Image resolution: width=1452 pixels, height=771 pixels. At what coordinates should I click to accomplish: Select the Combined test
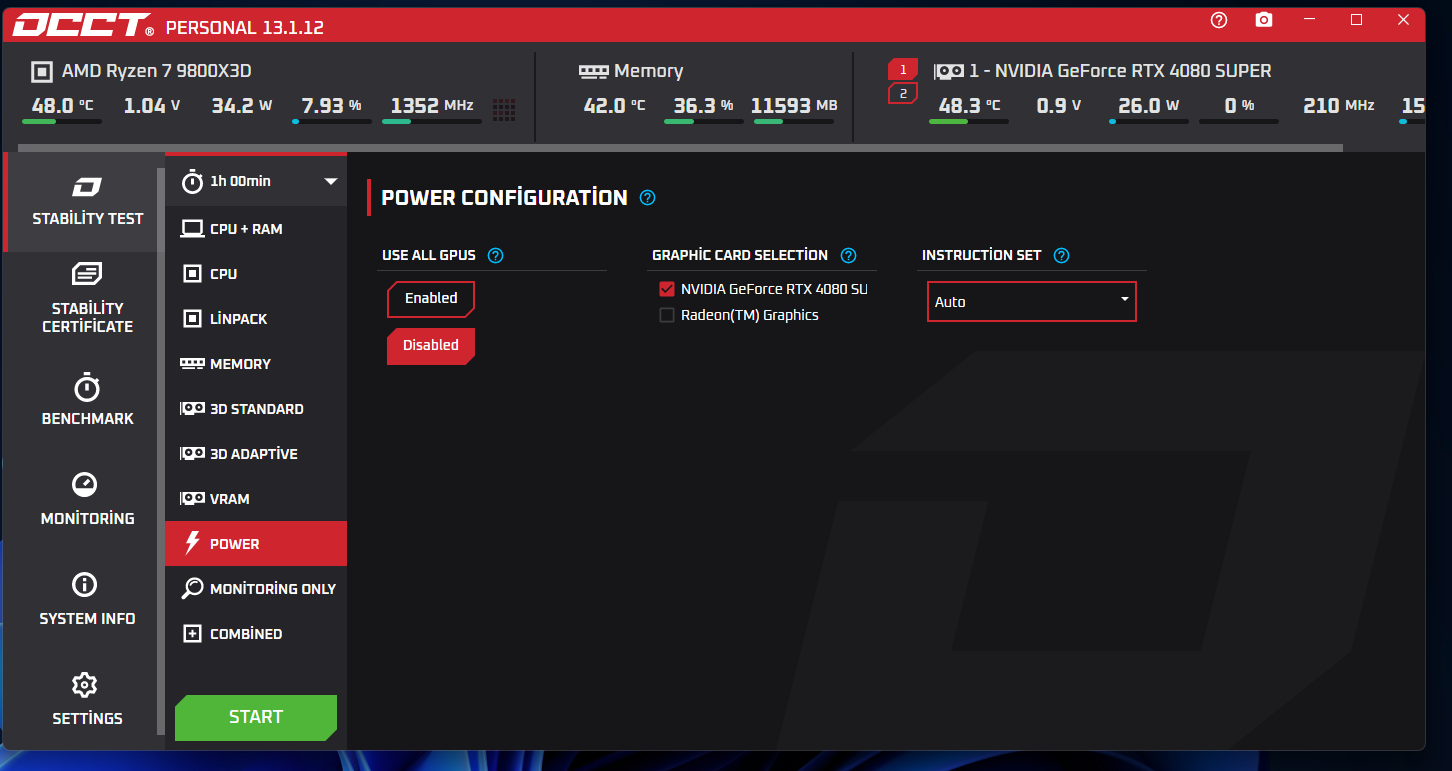point(256,634)
